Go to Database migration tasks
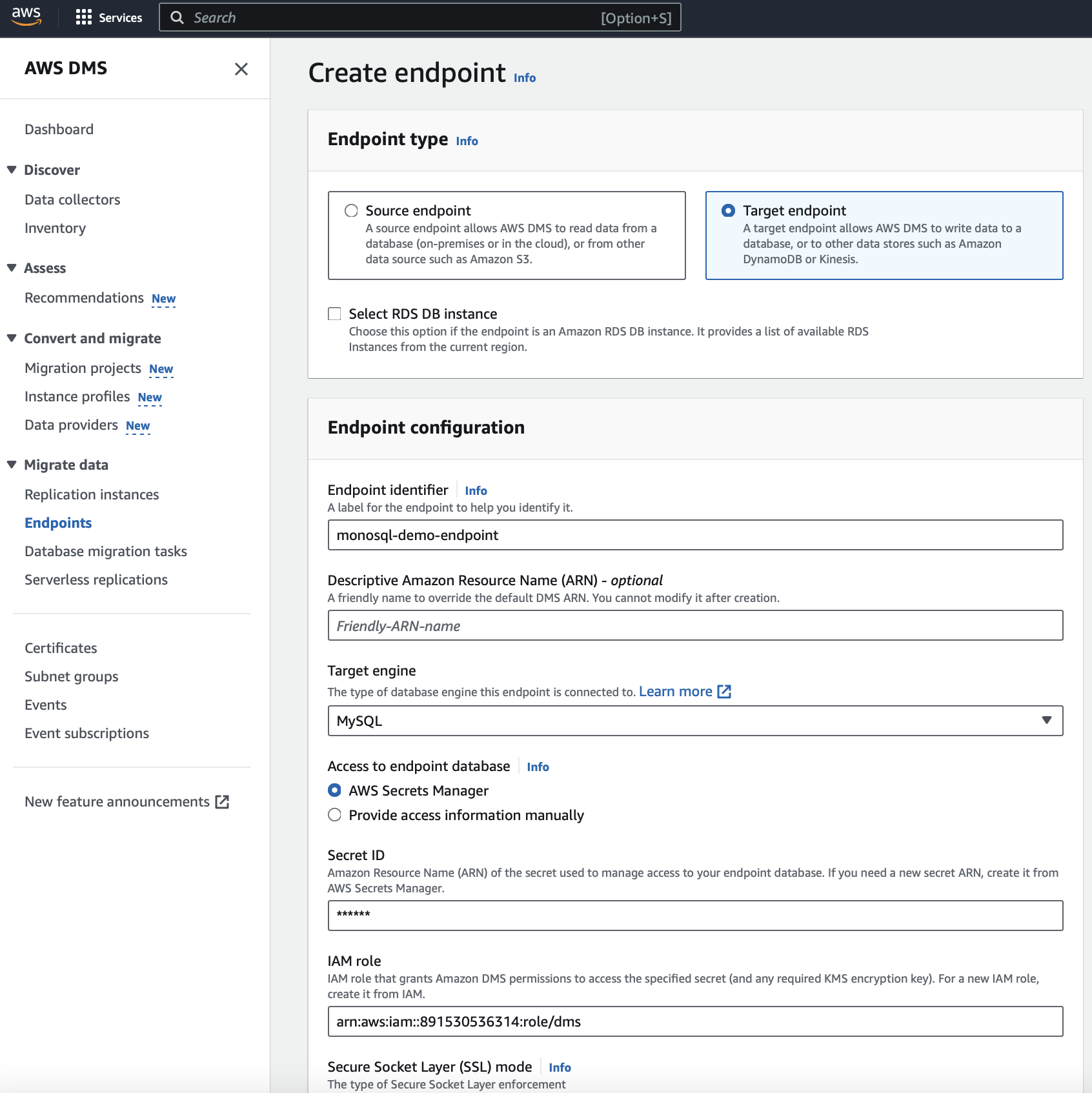Image resolution: width=1092 pixels, height=1093 pixels. 106,552
